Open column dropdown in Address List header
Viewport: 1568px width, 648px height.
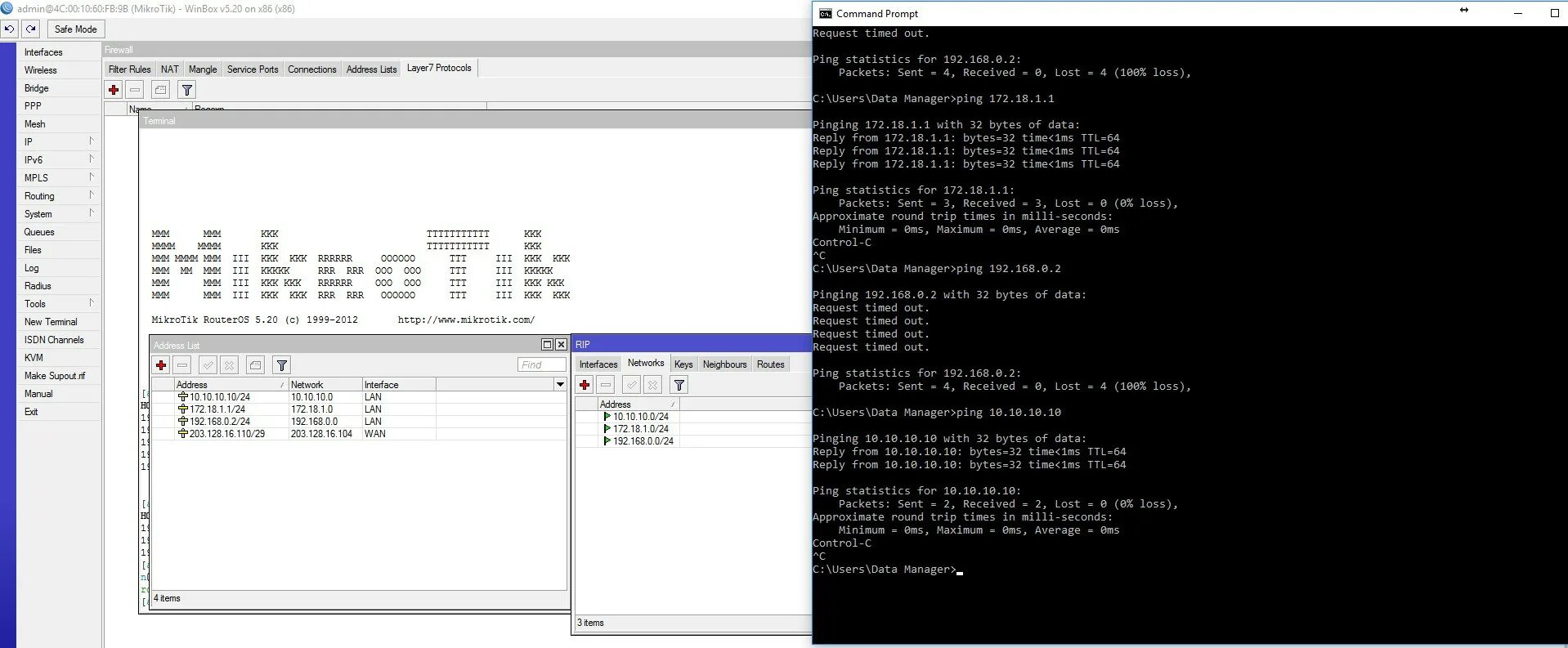click(560, 384)
